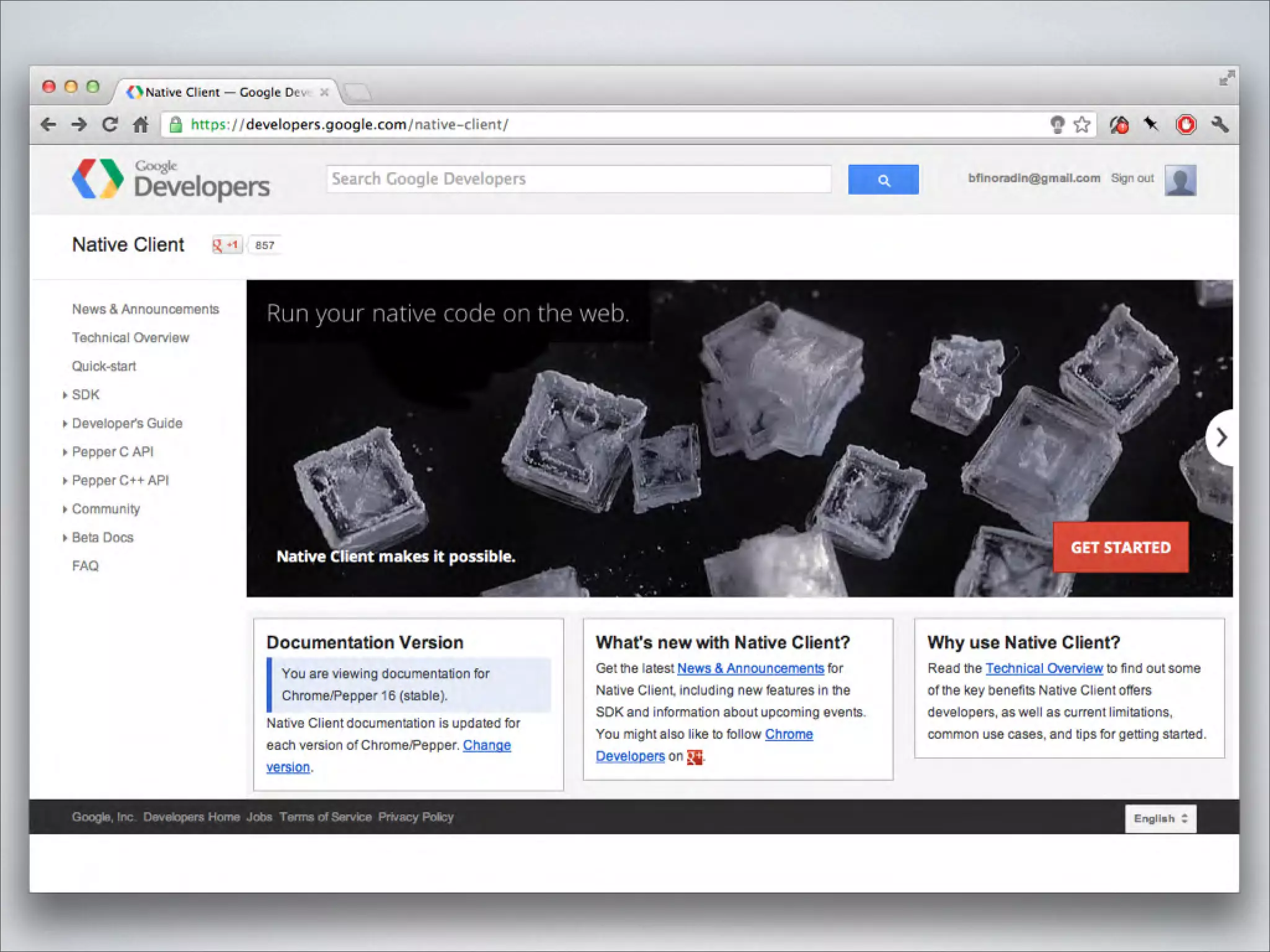Open the Chrome wrench menu
The image size is (1270, 952).
[1220, 125]
